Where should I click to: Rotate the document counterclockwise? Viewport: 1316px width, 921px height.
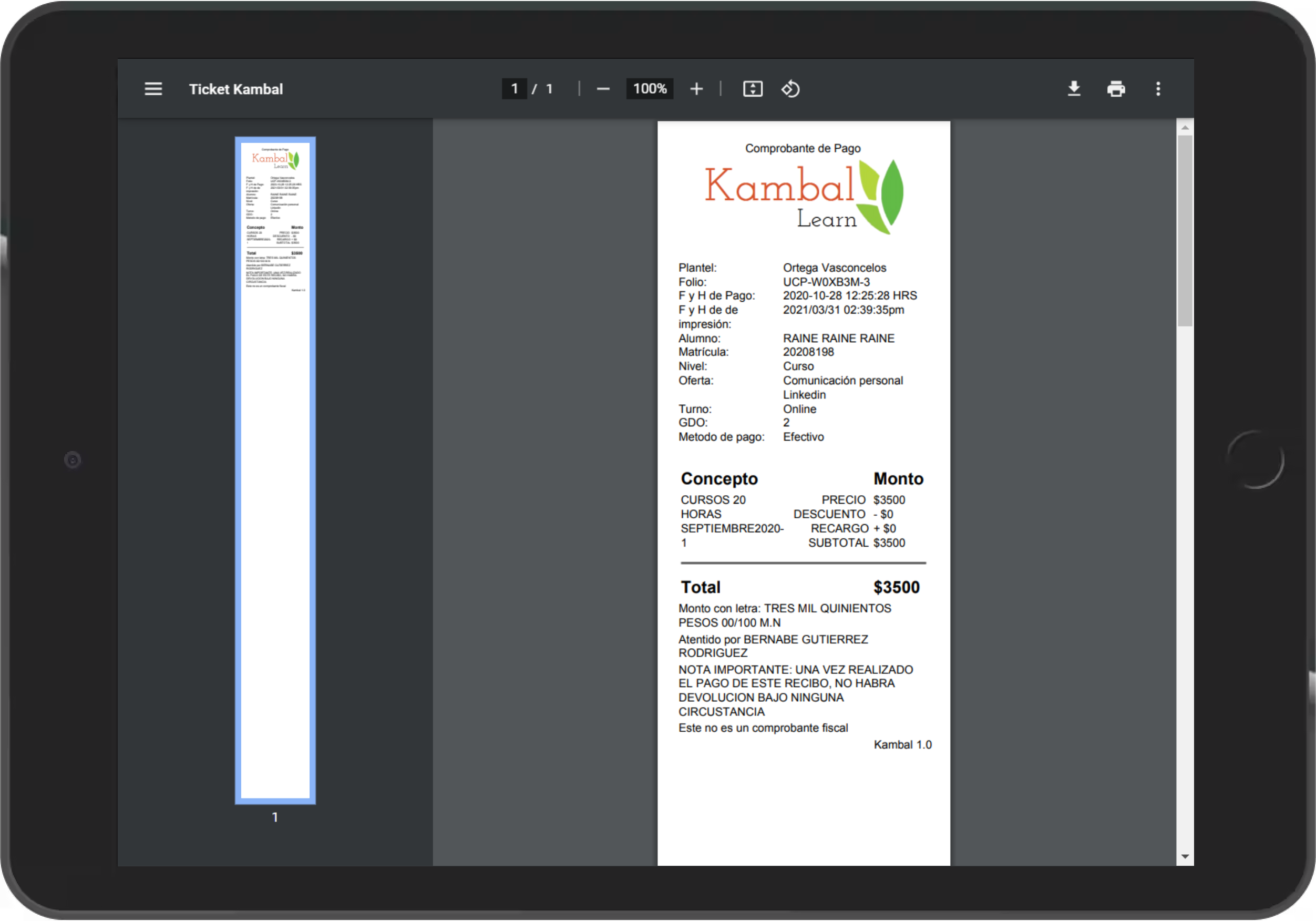point(790,89)
